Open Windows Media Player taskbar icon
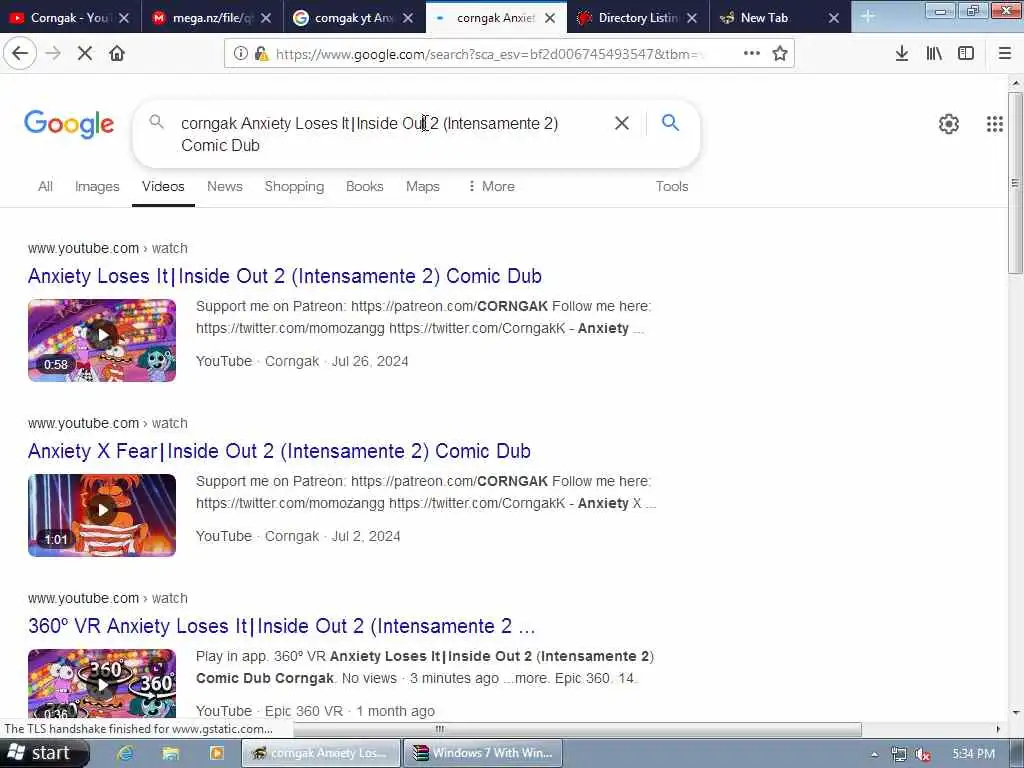 (x=216, y=753)
